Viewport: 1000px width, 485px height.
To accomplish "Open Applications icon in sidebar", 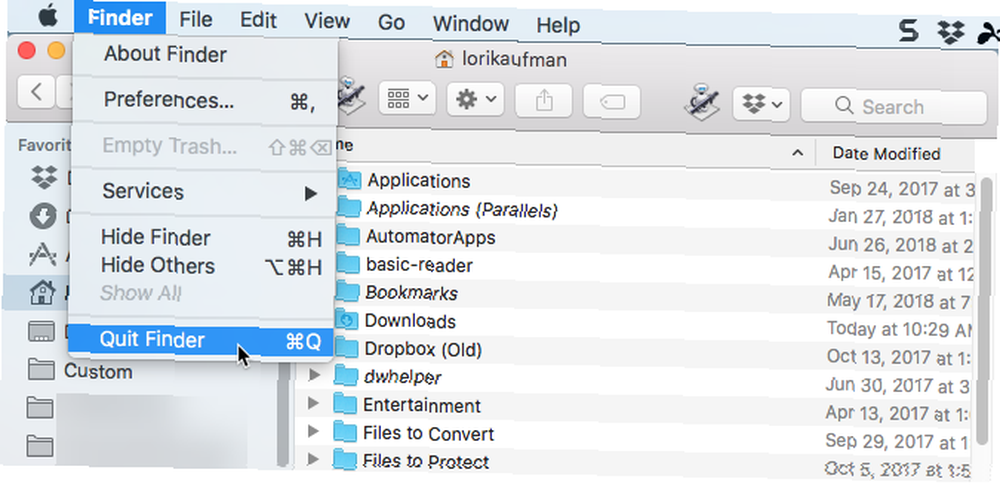I will coord(42,255).
